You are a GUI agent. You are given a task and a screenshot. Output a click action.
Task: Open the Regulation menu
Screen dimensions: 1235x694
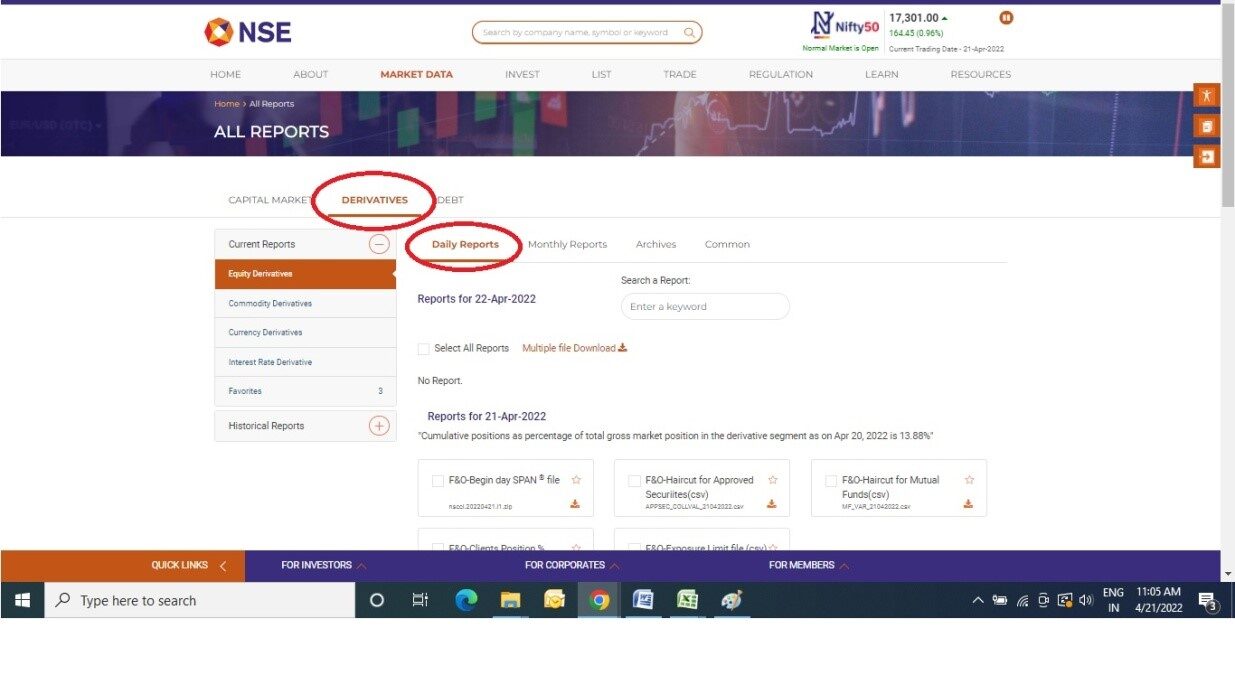tap(781, 75)
